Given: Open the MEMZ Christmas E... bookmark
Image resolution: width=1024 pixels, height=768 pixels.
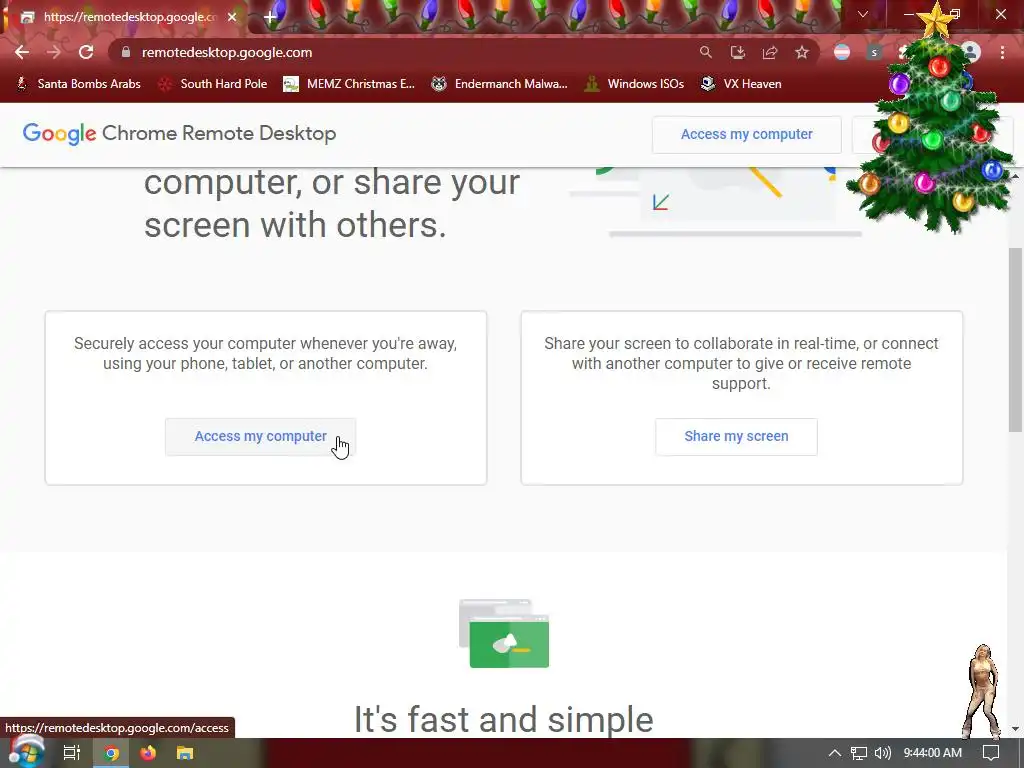Looking at the screenshot, I should click(x=349, y=84).
